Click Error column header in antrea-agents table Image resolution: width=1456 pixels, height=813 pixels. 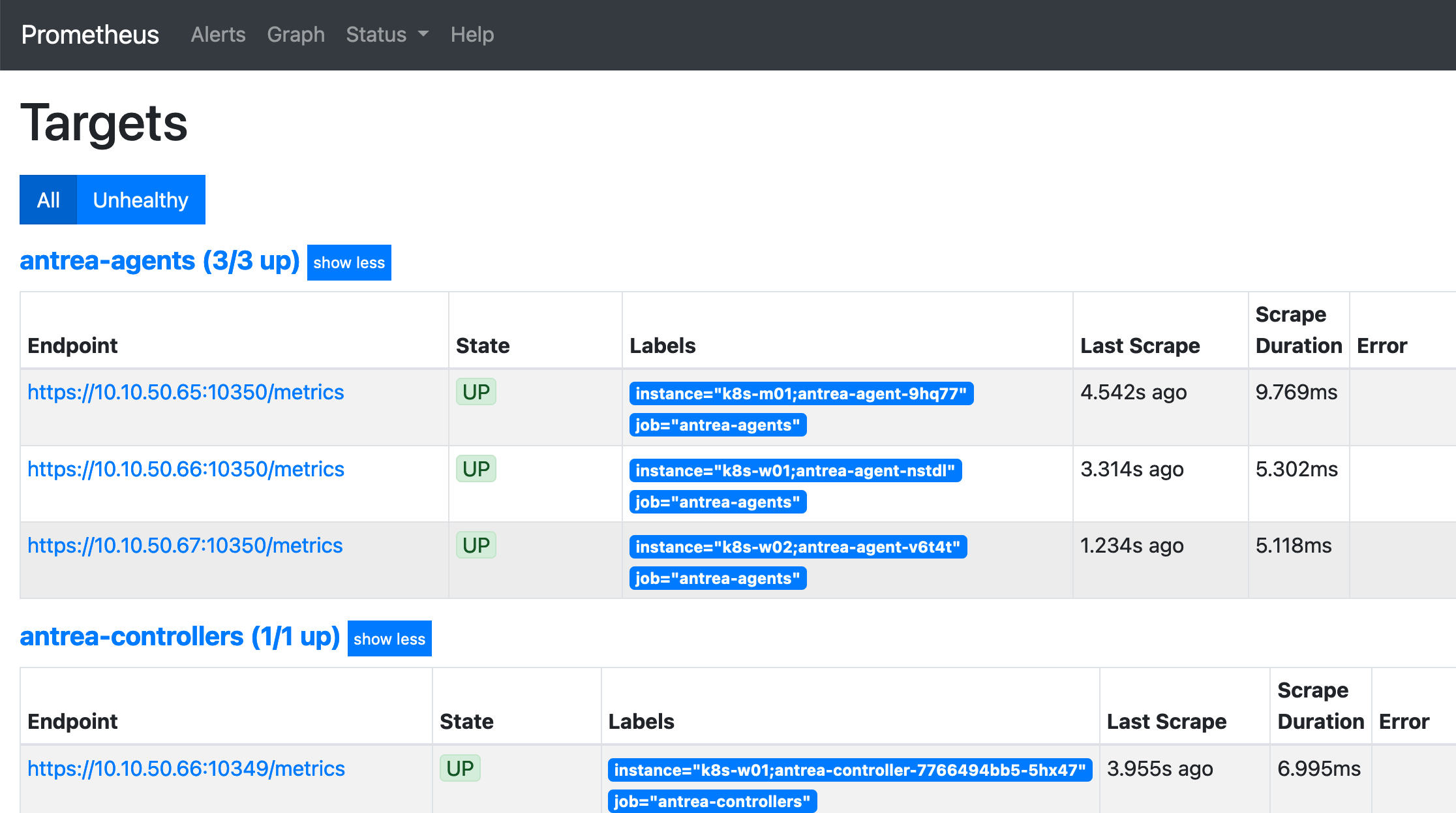[x=1382, y=345]
